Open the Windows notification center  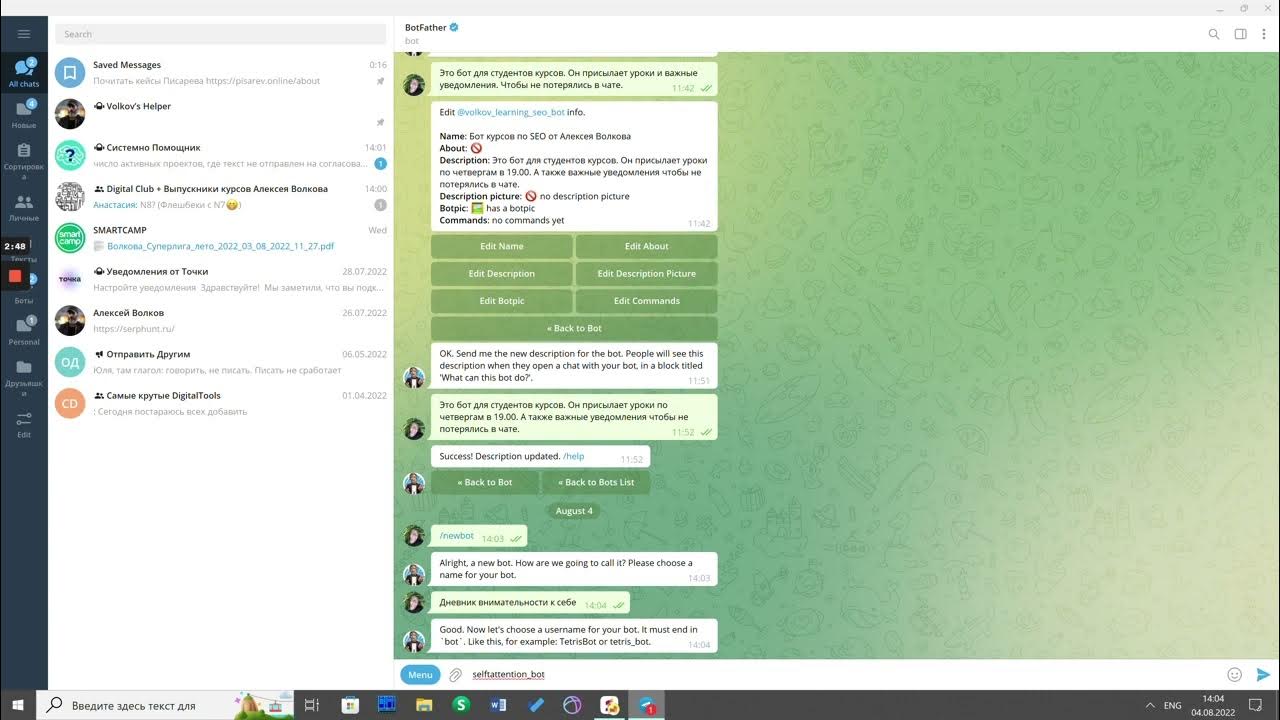1256,705
